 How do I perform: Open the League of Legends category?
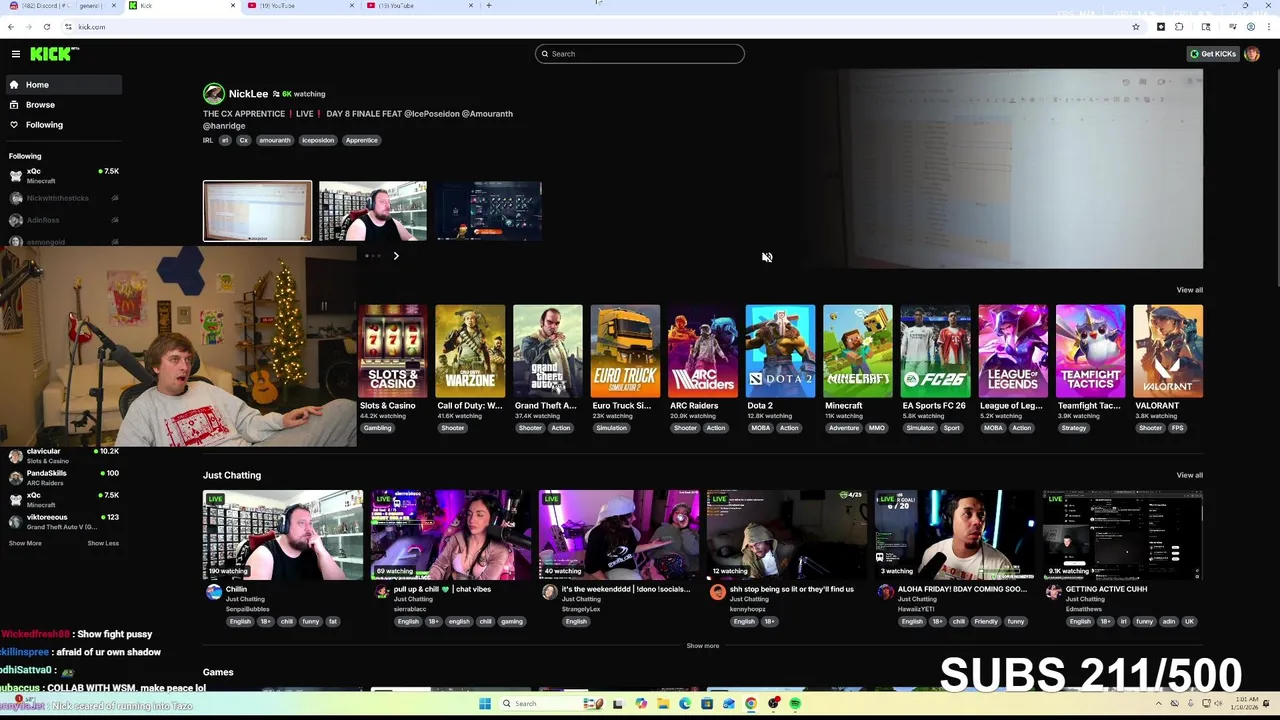click(1013, 351)
